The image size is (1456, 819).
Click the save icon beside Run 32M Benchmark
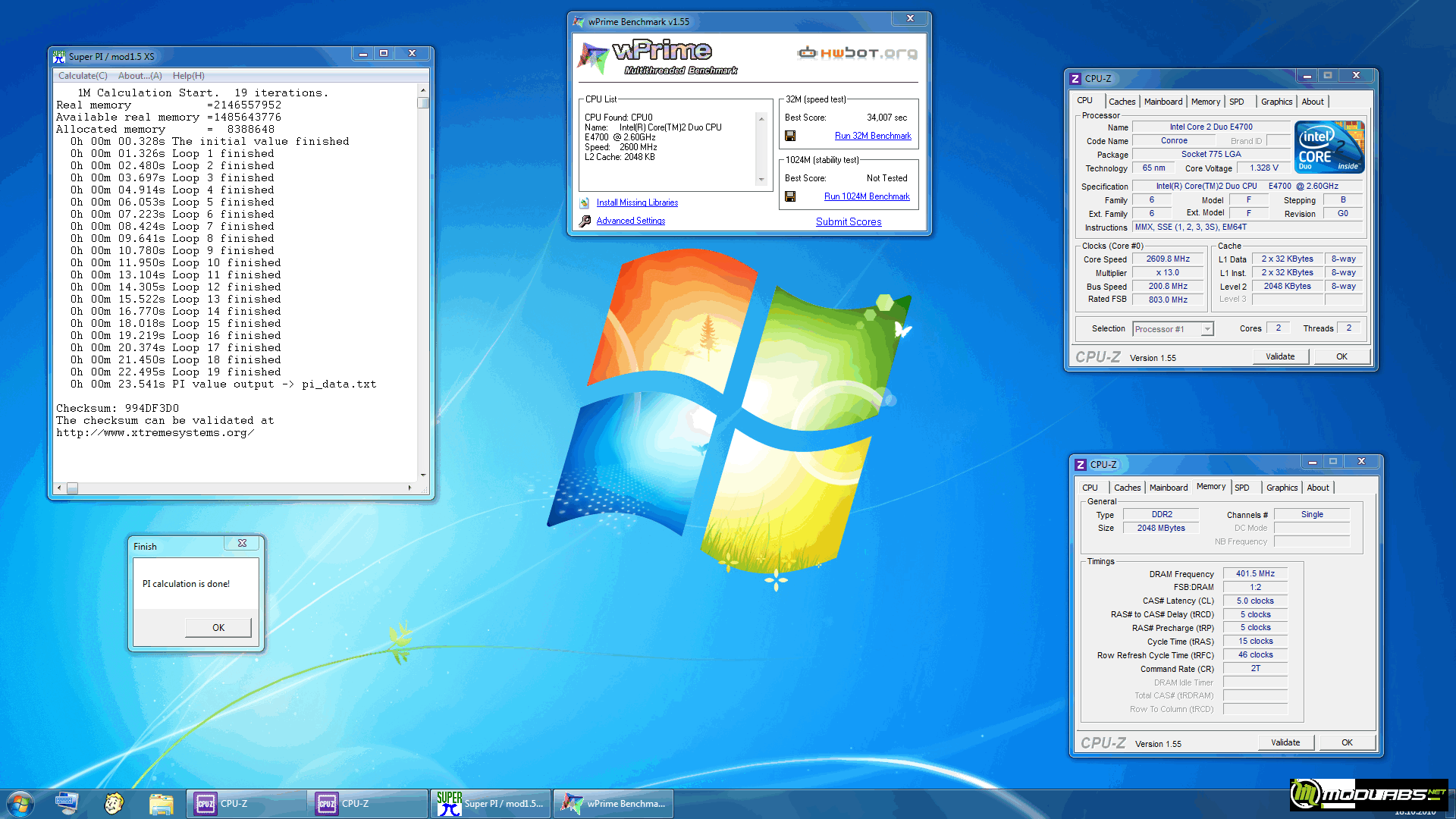pos(790,136)
